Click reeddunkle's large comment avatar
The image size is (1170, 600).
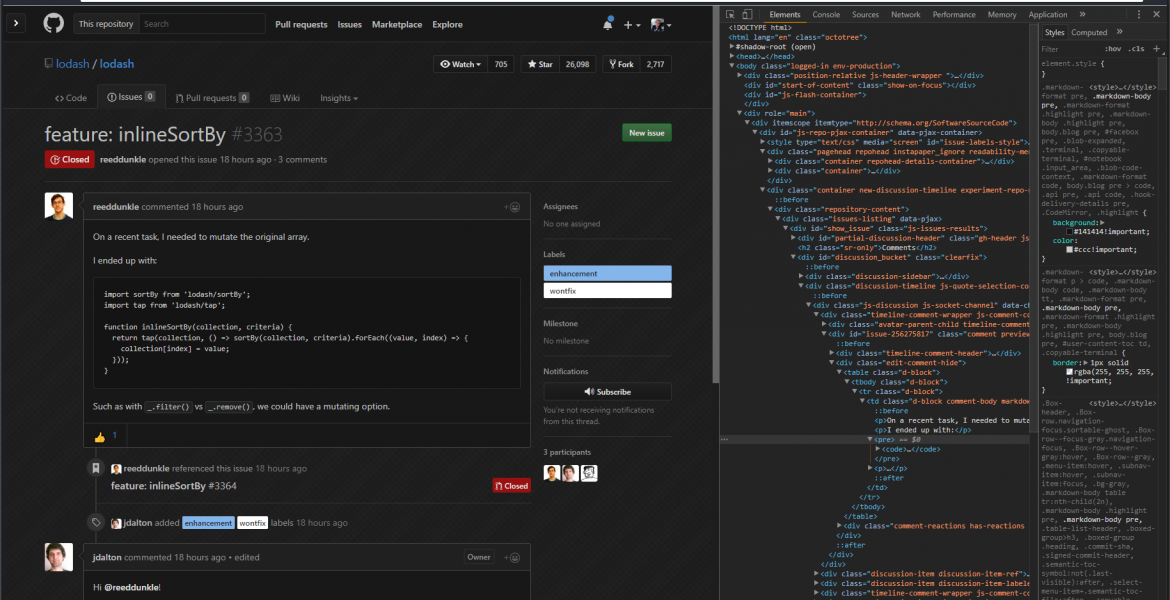tap(59, 207)
